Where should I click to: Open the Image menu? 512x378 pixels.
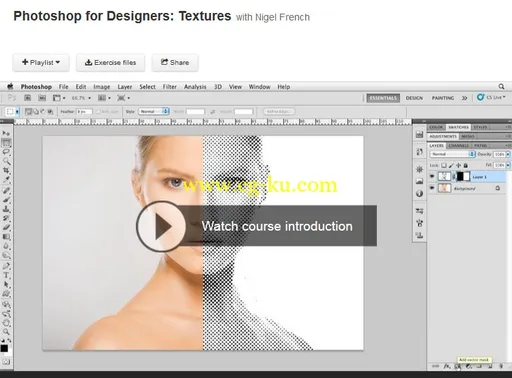(x=102, y=87)
